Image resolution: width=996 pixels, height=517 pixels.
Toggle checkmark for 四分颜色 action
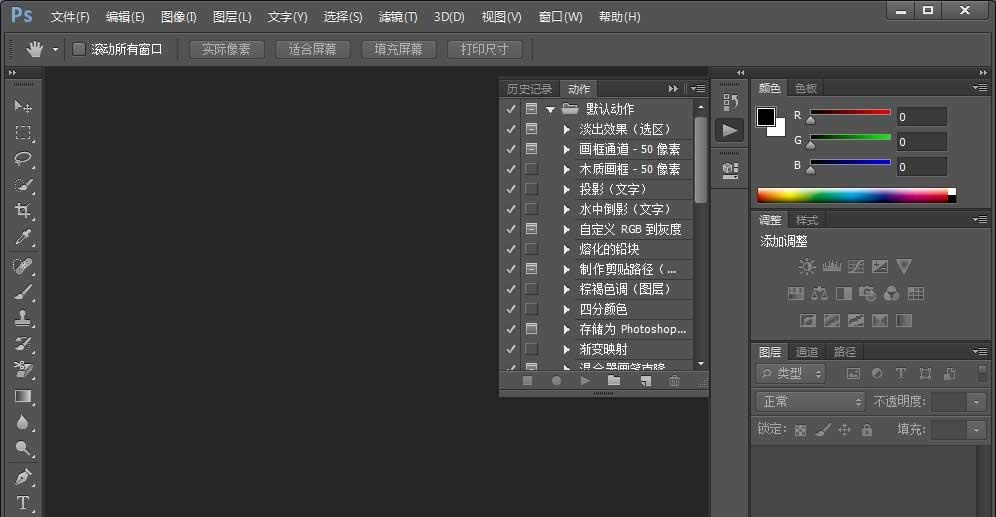tap(511, 309)
